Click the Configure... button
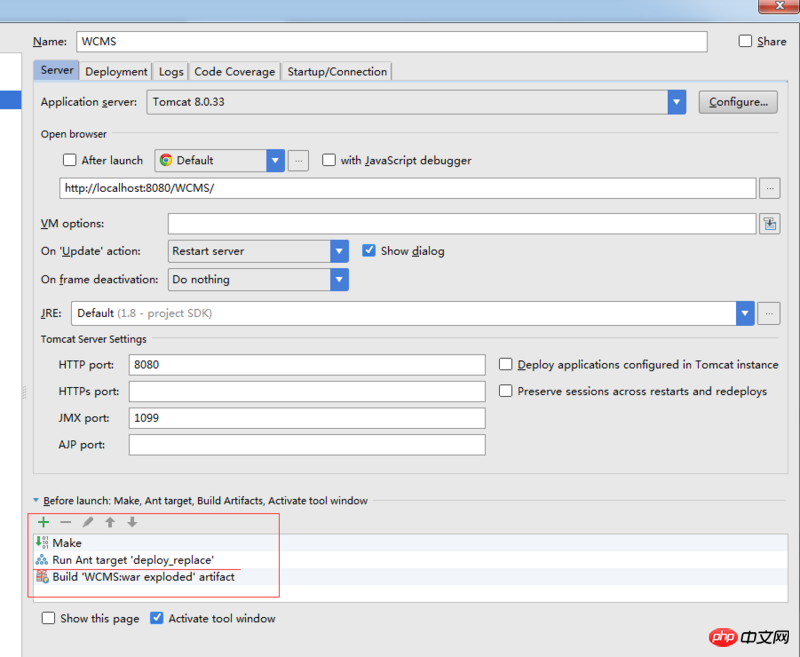800x657 pixels. (x=738, y=102)
